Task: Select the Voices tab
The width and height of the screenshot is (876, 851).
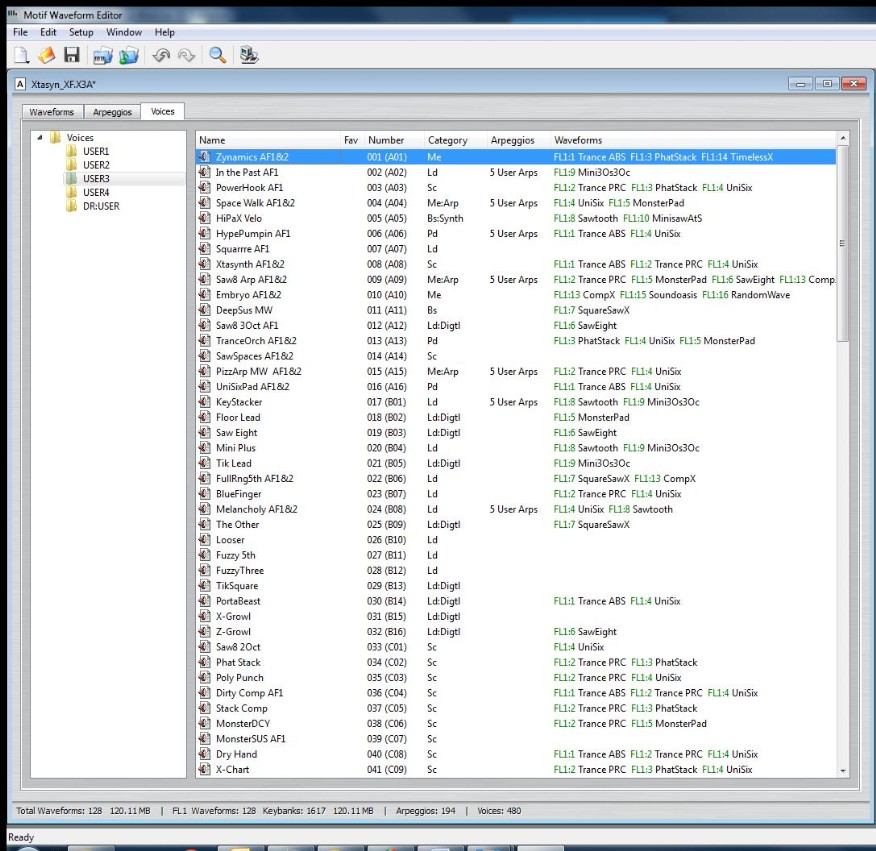Action: [x=163, y=111]
